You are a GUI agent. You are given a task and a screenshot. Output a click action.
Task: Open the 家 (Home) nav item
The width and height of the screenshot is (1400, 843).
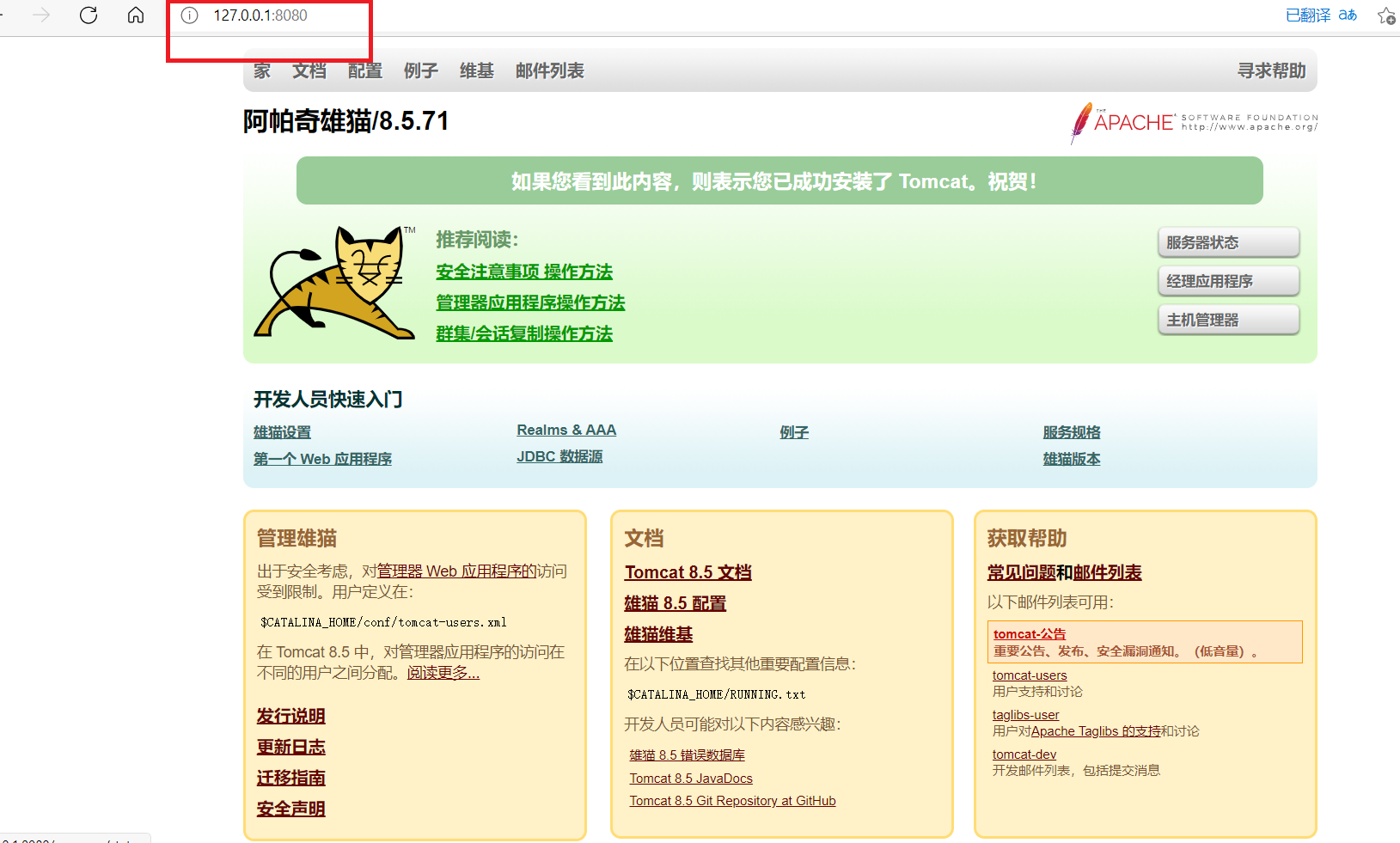coord(262,70)
